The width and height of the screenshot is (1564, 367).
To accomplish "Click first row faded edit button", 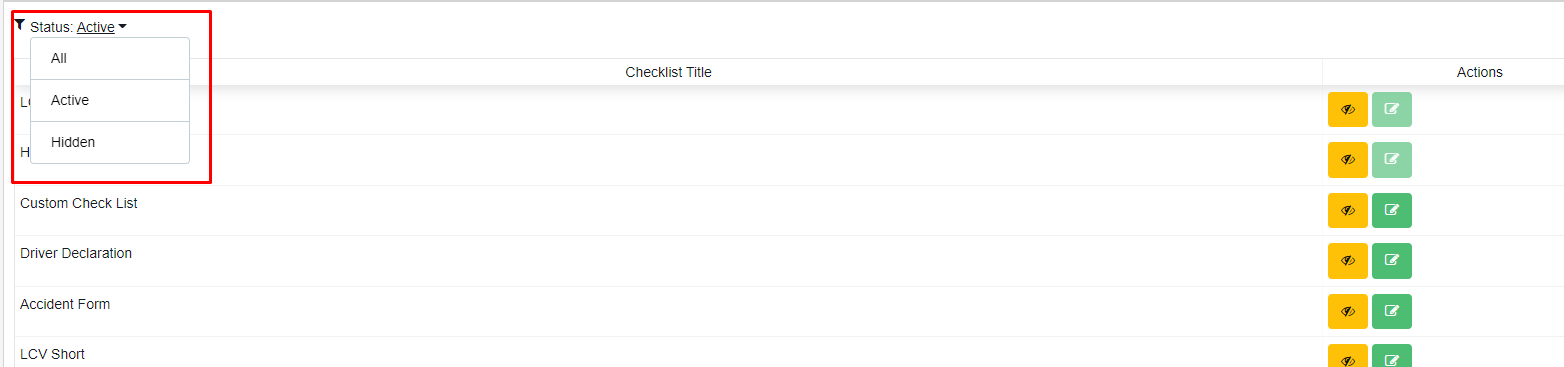I will point(1391,109).
